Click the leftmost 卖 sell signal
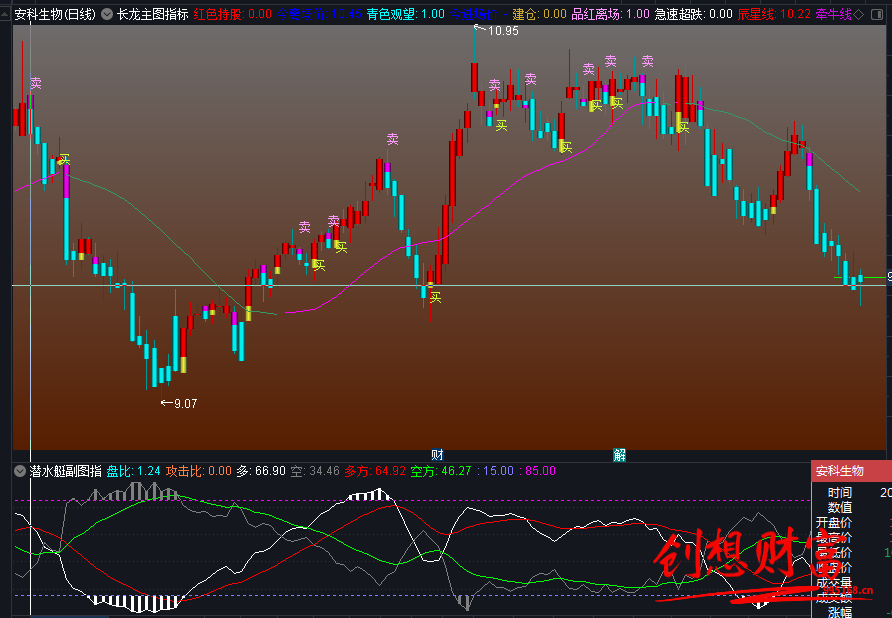The image size is (892, 618). (36, 84)
